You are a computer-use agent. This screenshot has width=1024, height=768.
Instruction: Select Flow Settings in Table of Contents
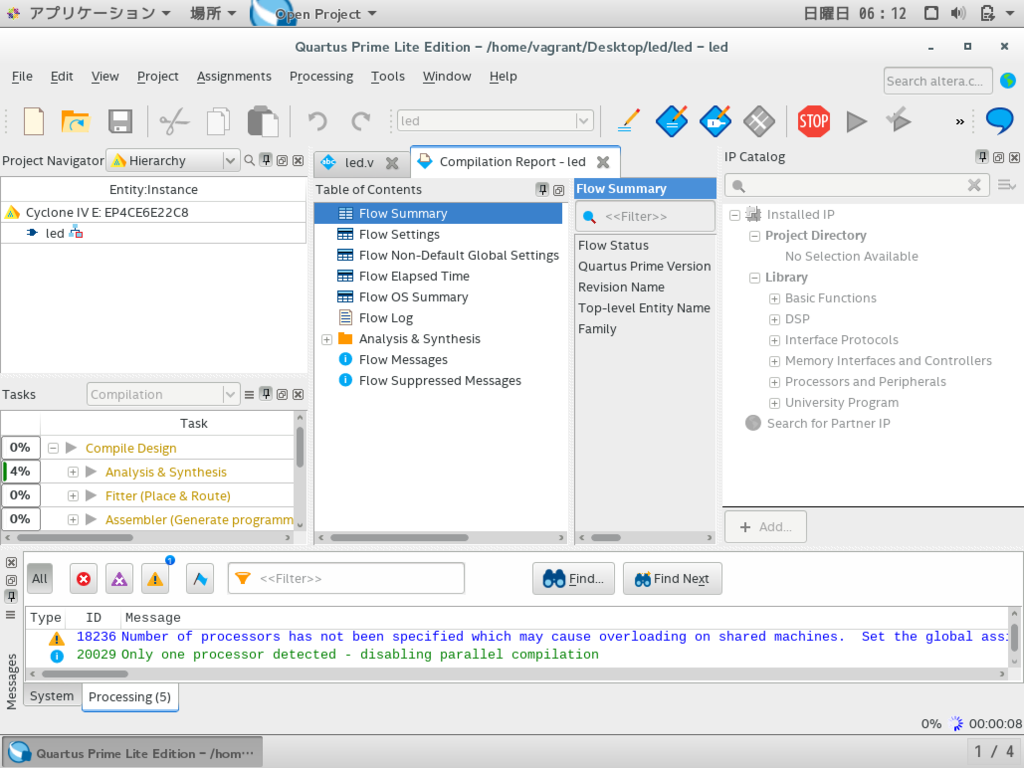(399, 234)
